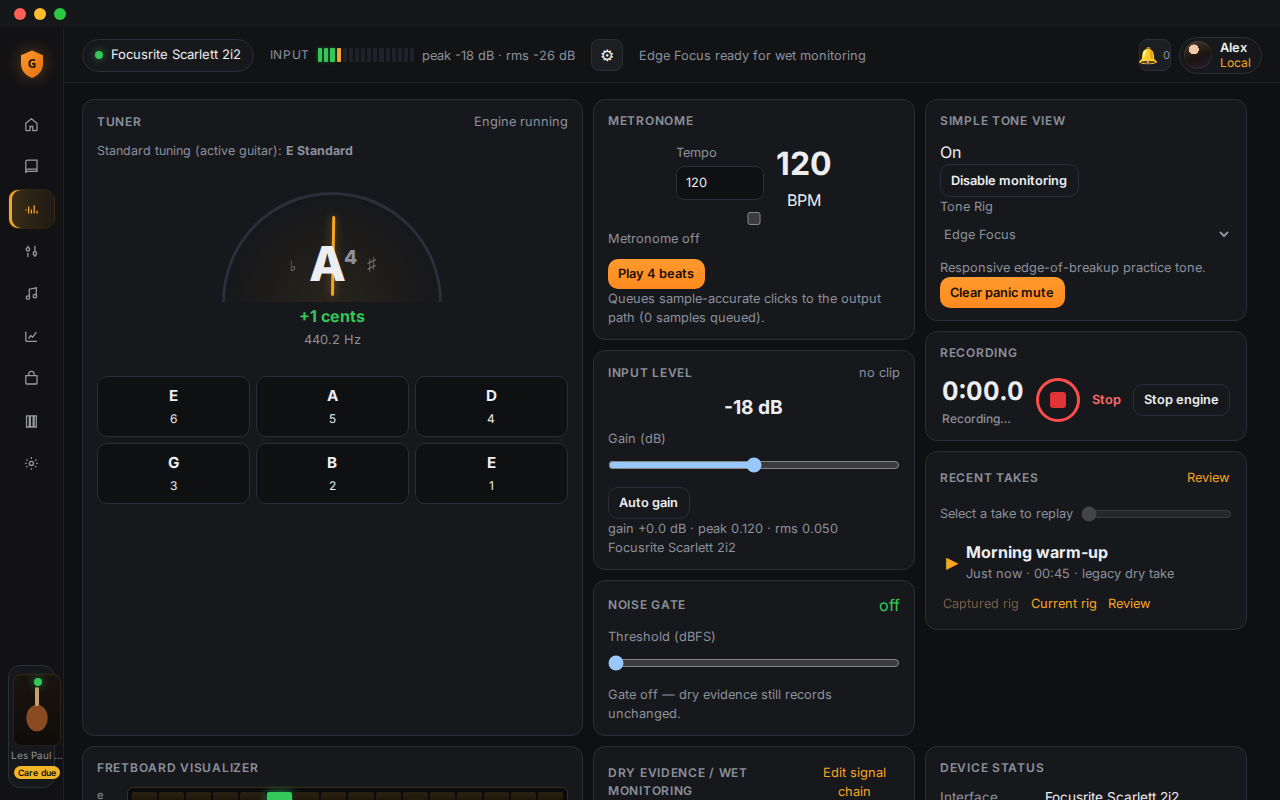Click the Captured rig option
The width and height of the screenshot is (1280, 800).
coord(981,604)
